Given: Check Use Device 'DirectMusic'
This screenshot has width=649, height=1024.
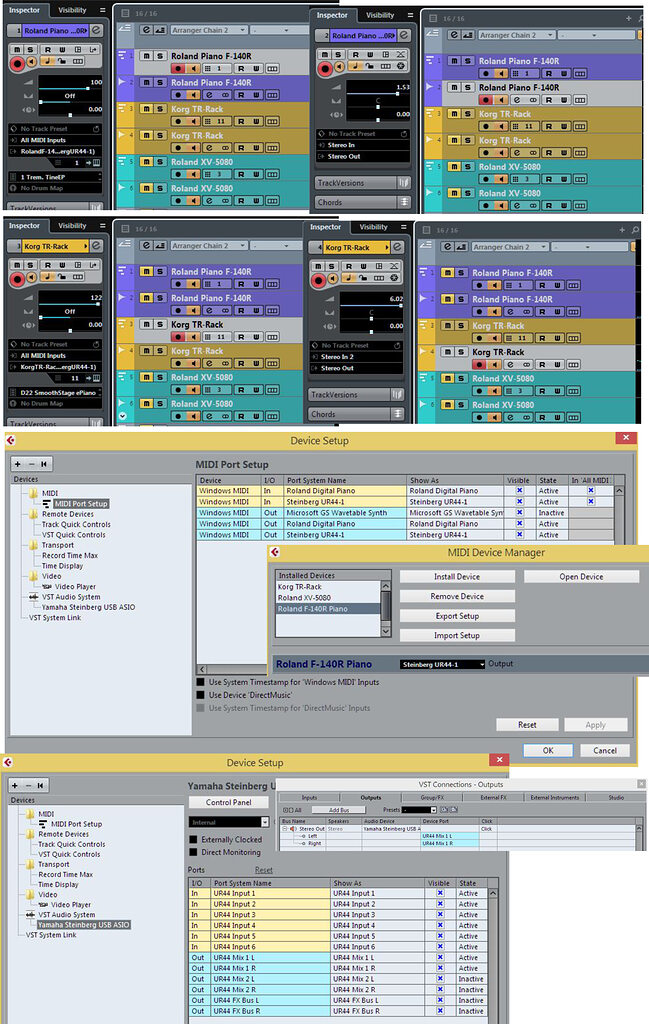Looking at the screenshot, I should click(201, 695).
